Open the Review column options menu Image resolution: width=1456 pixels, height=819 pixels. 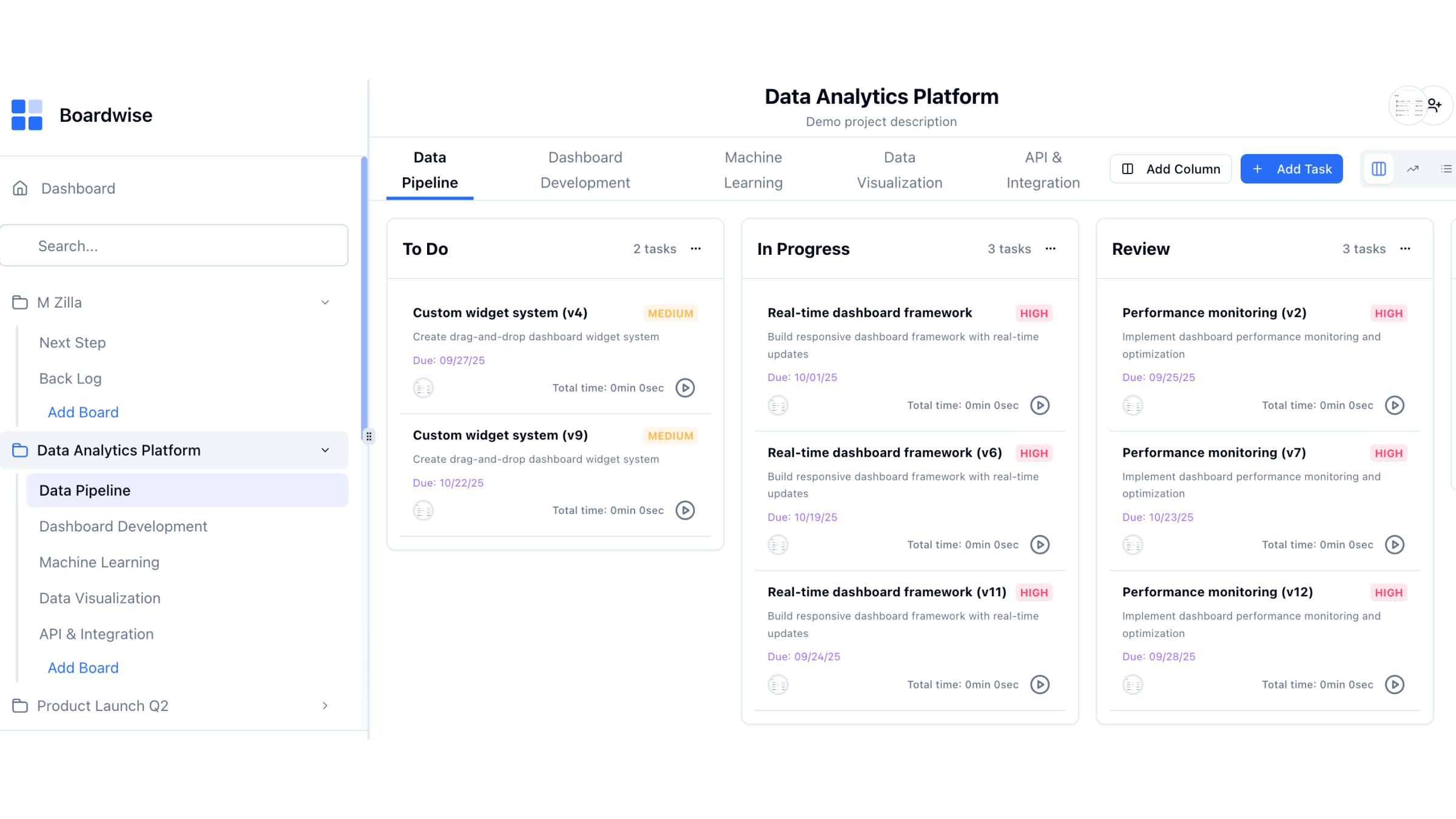click(1405, 249)
